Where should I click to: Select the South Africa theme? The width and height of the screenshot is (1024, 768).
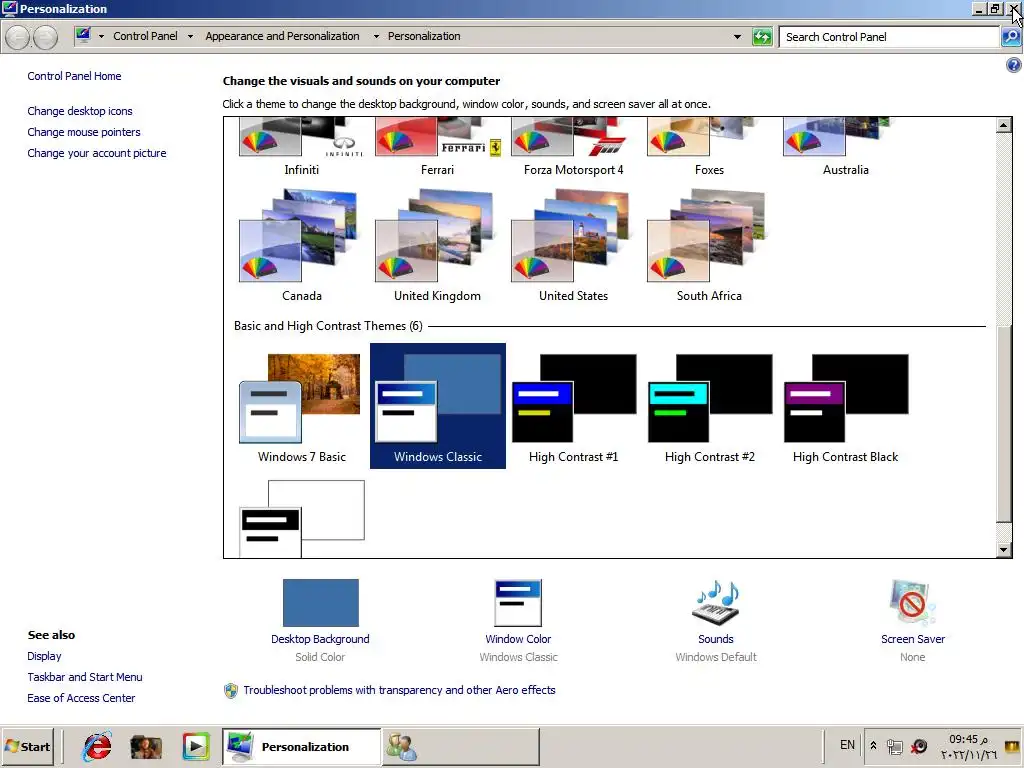pos(709,246)
